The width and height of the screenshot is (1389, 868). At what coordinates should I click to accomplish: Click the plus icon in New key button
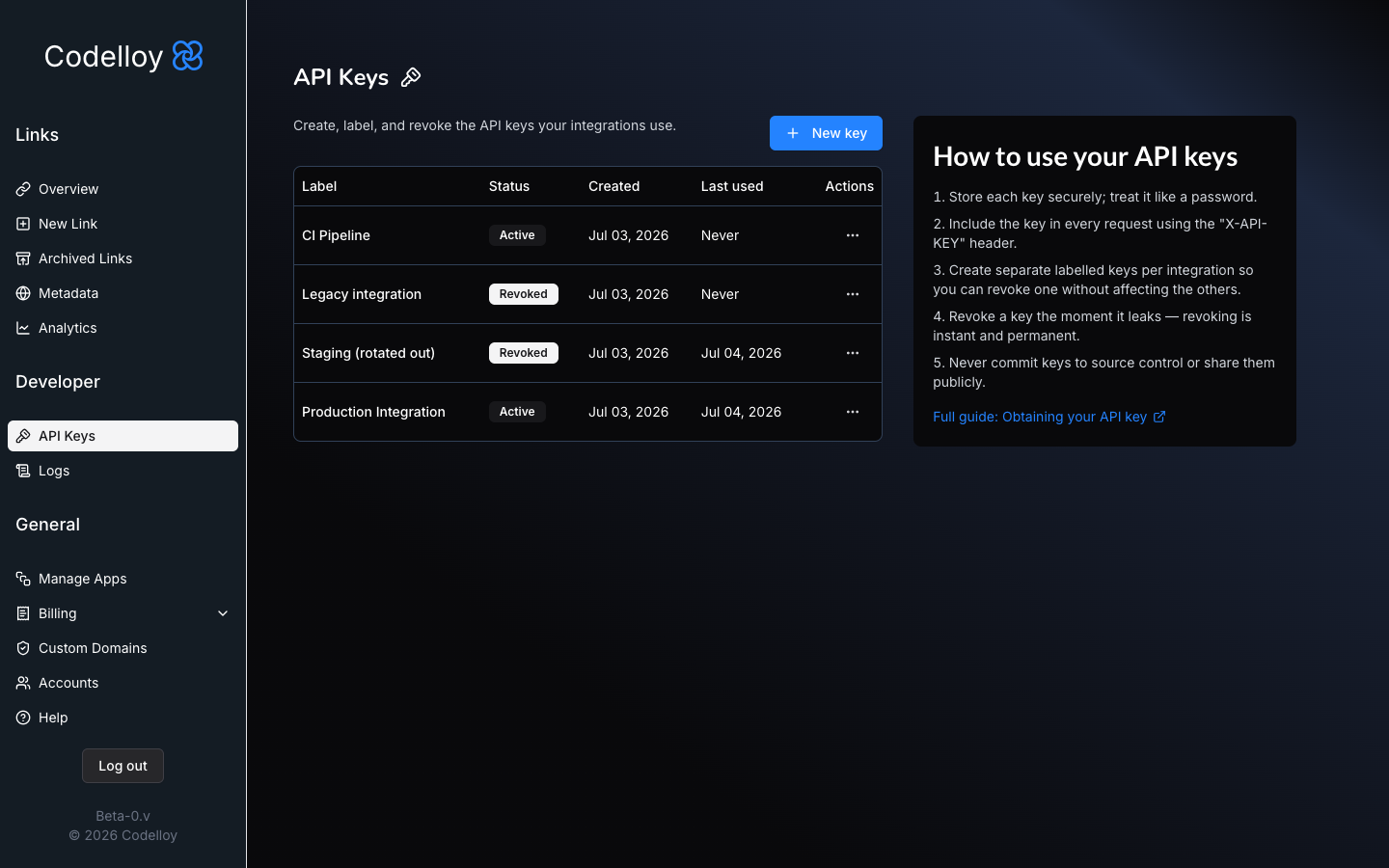click(793, 133)
